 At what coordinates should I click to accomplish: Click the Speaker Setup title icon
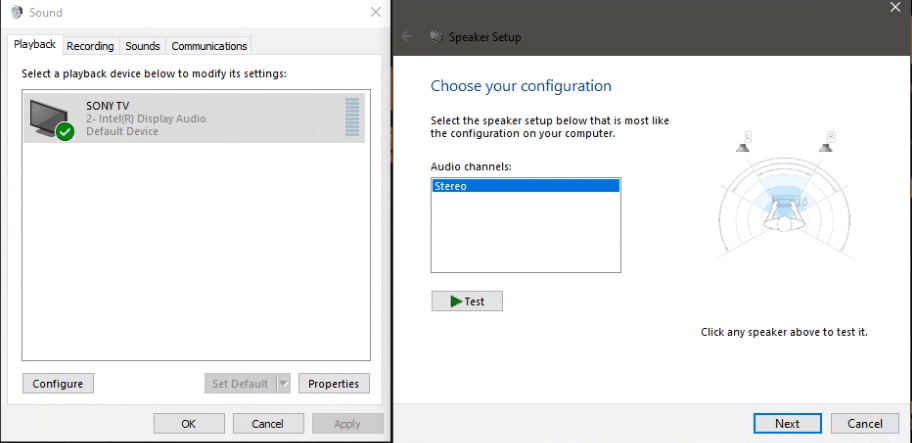pyautogui.click(x=436, y=37)
